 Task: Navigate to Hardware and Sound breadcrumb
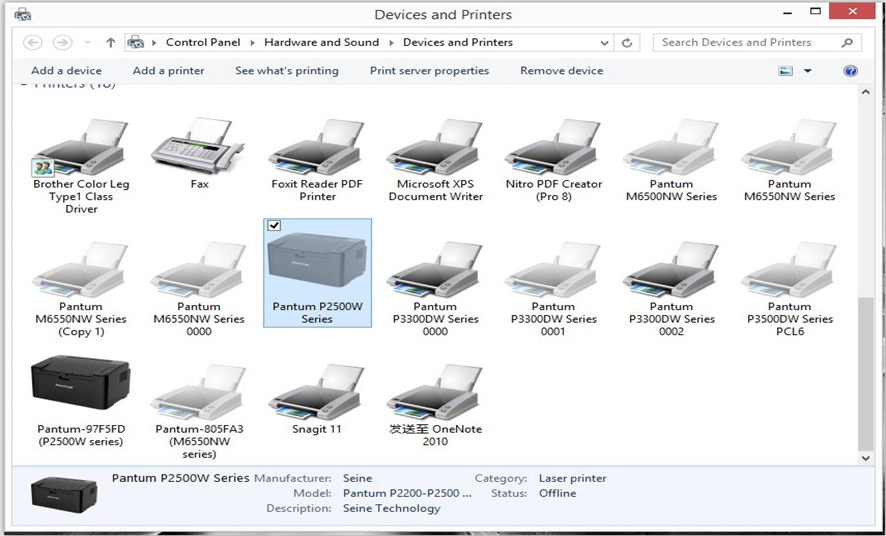pyautogui.click(x=322, y=42)
